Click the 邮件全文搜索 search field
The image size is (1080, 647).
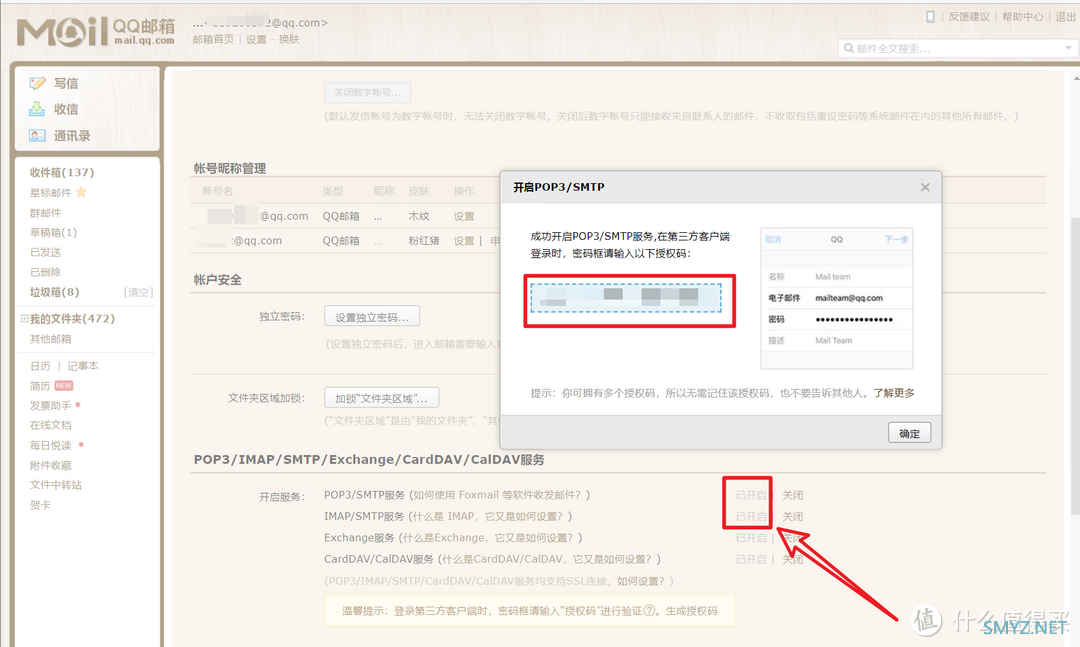(956, 48)
